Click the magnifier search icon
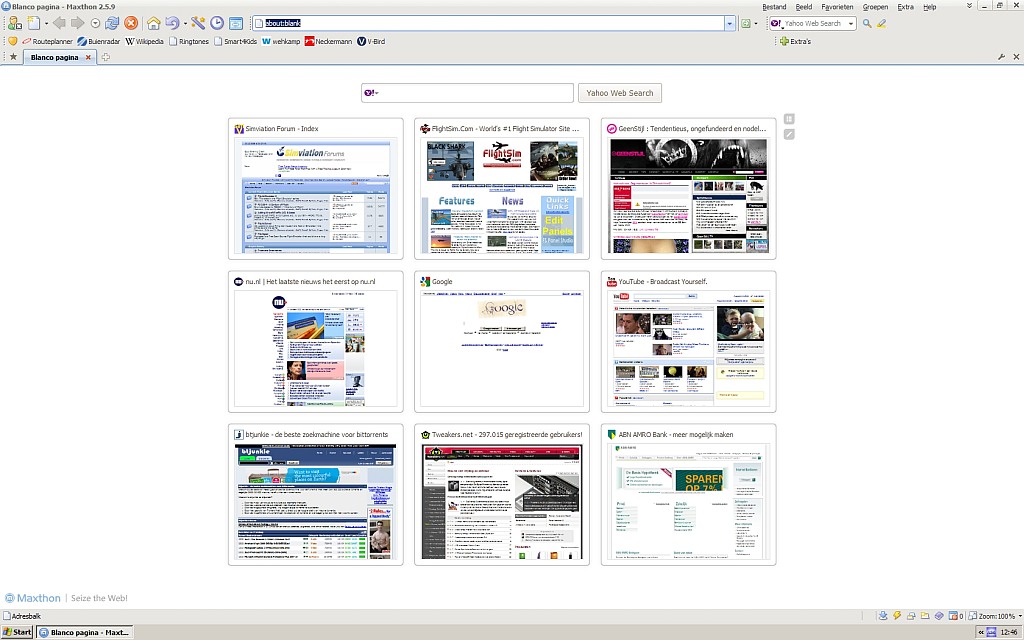 coord(867,24)
